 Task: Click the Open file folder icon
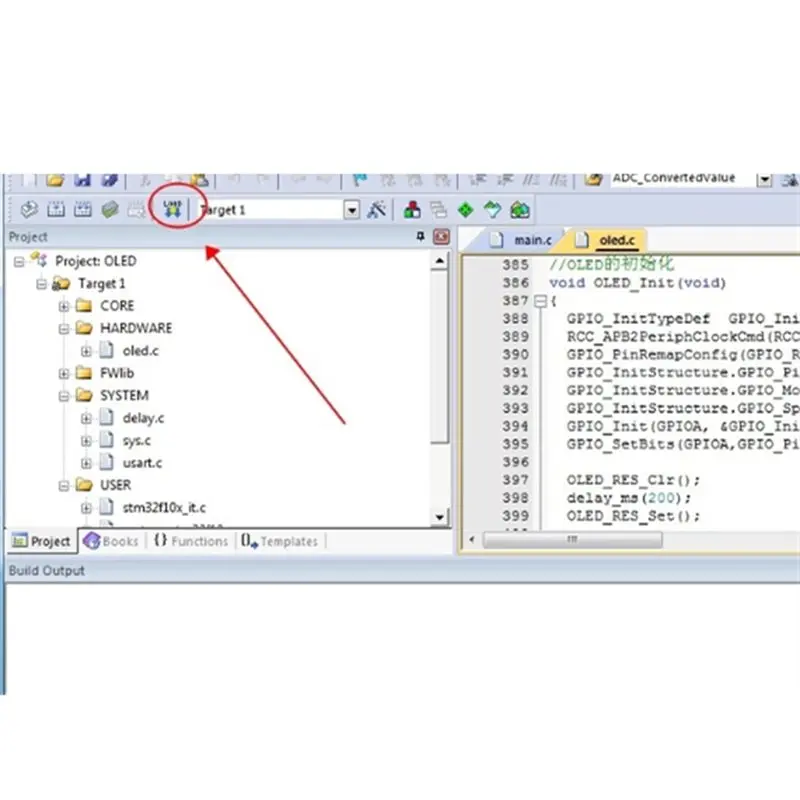tap(55, 181)
